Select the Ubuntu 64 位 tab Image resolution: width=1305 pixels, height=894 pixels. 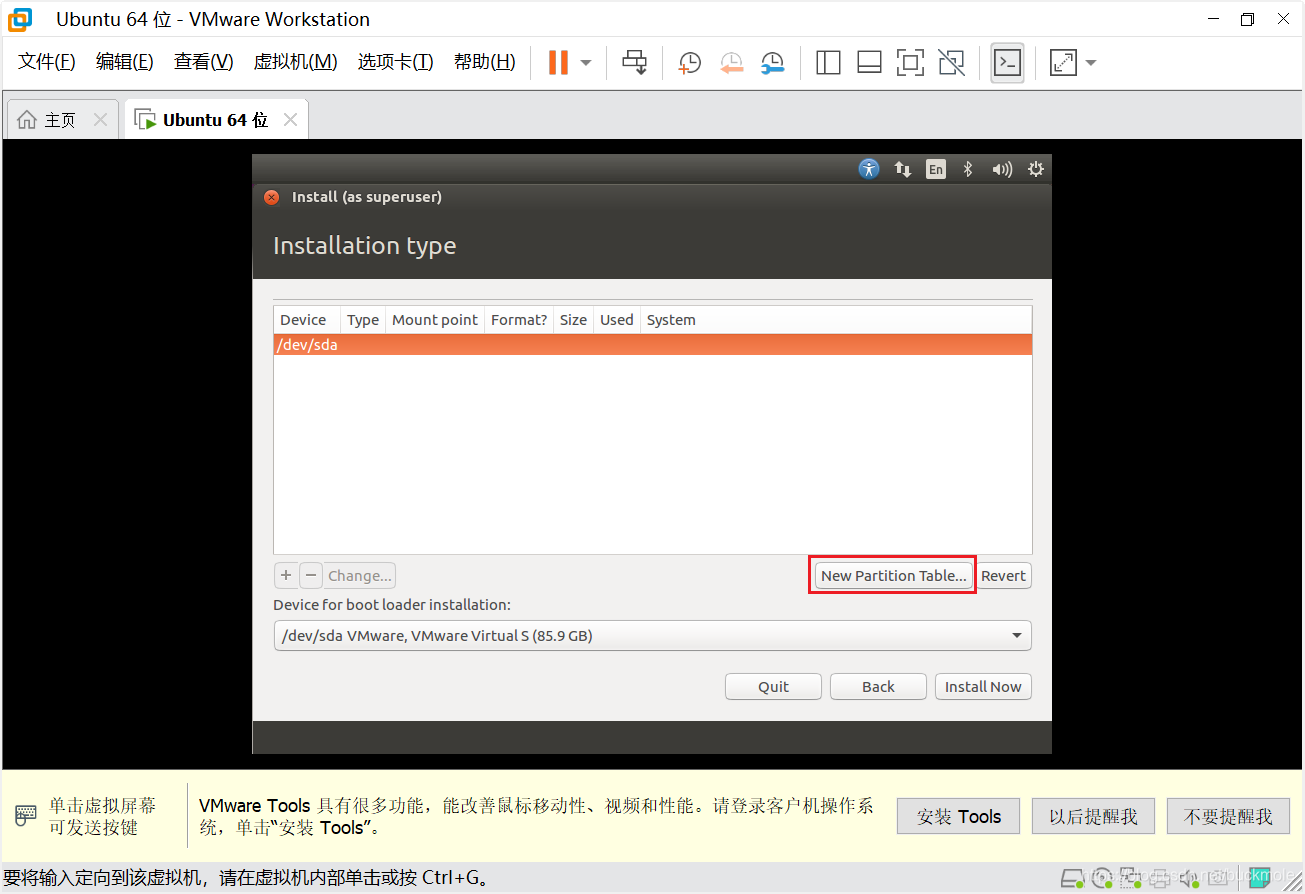click(214, 120)
